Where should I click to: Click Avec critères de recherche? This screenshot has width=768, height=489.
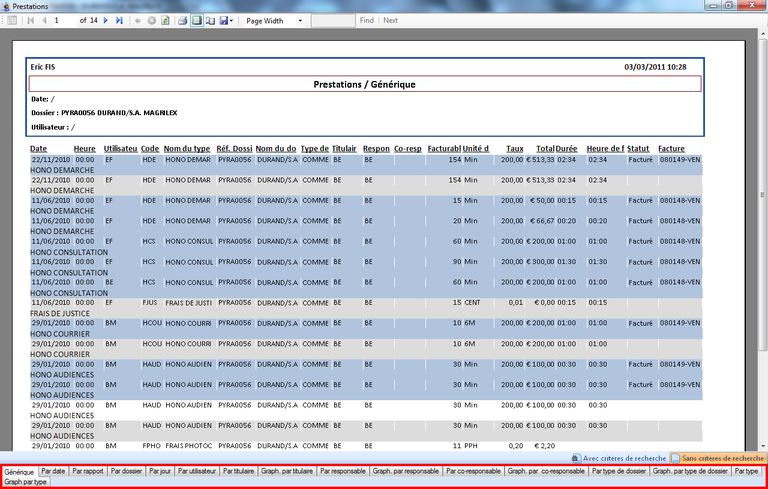[617, 457]
